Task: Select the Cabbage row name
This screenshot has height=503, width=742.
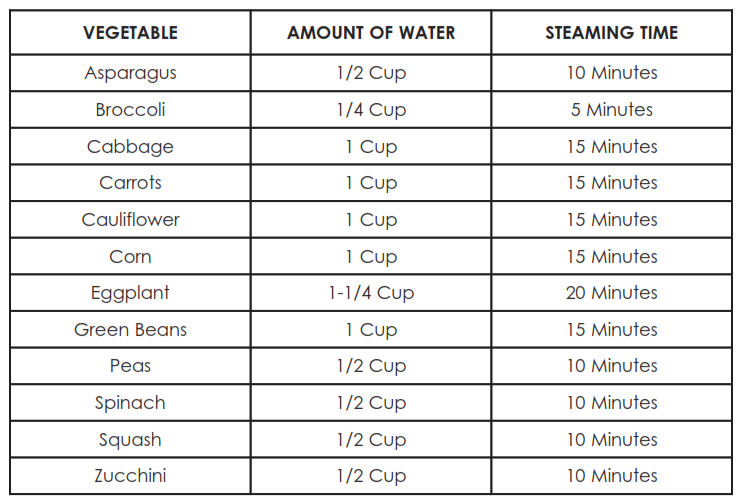Action: click(131, 147)
